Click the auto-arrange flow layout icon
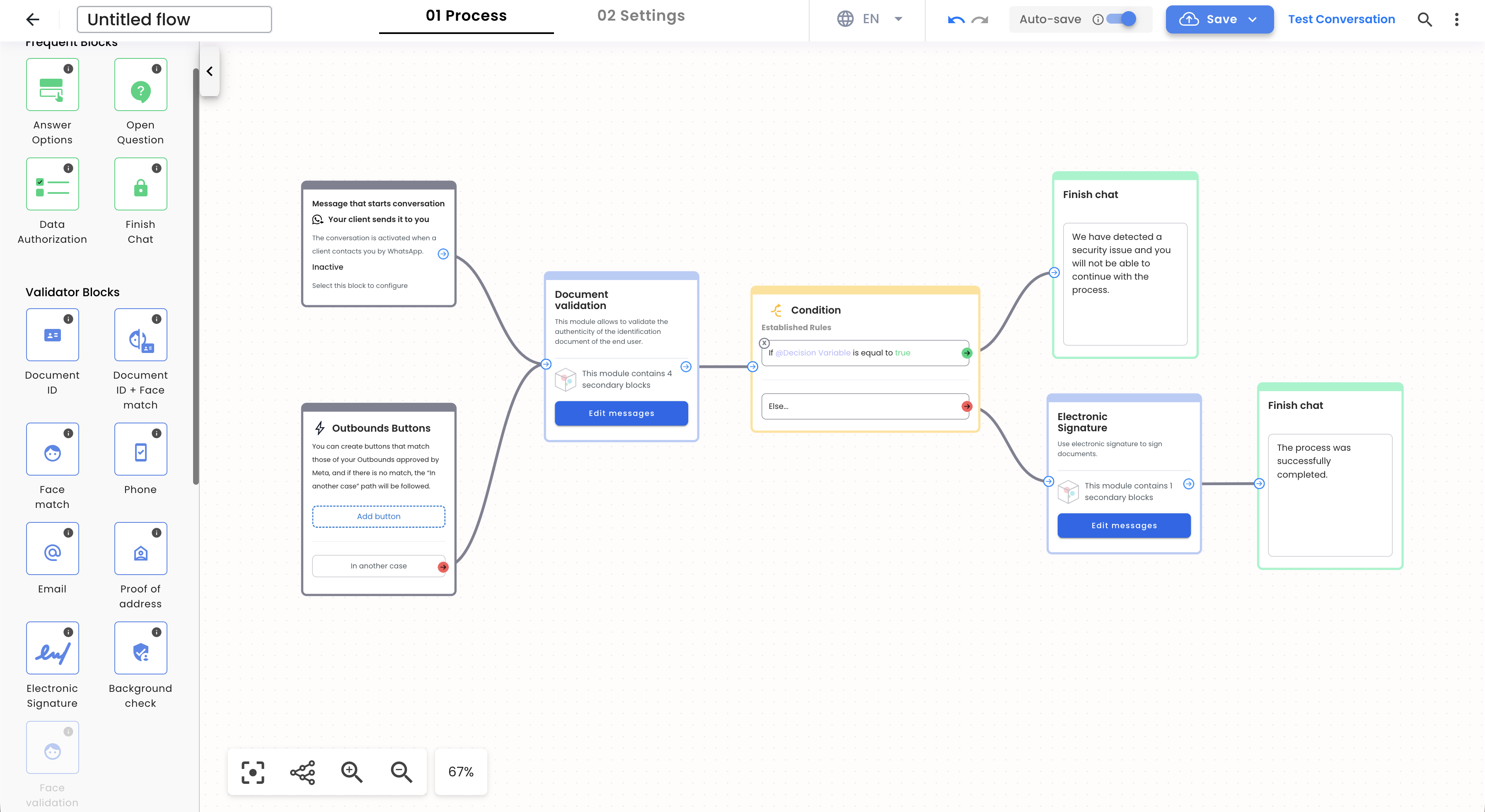 [x=302, y=772]
